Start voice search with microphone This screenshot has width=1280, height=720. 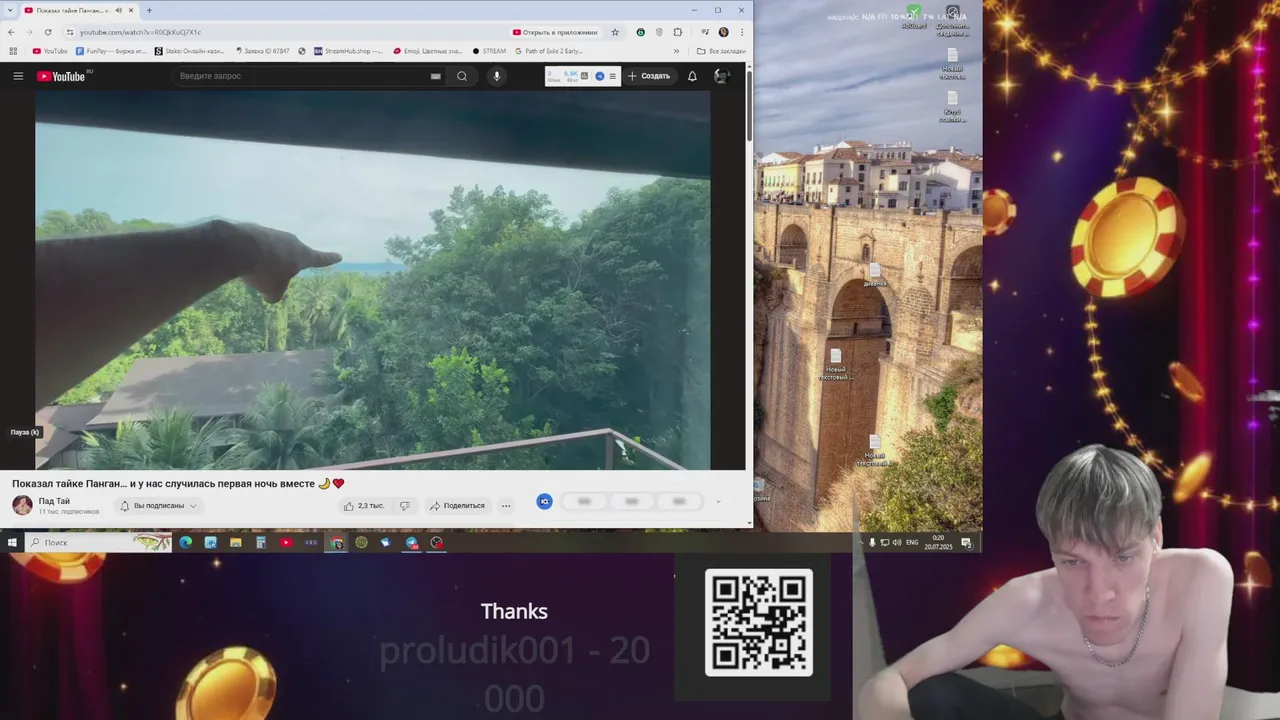(x=496, y=76)
